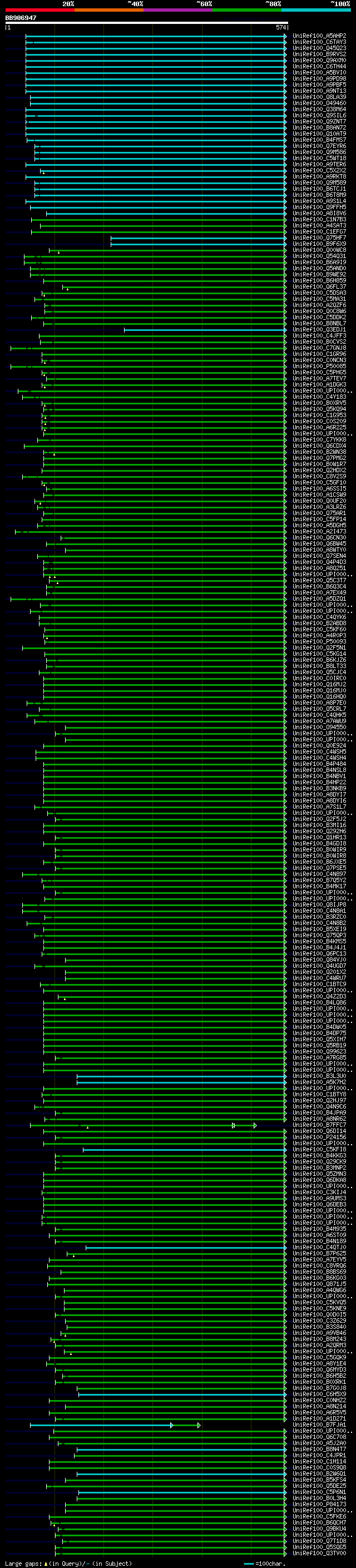Click UniRef100_A6R225 hit name
The height and width of the screenshot is (1568, 356).
319,427
